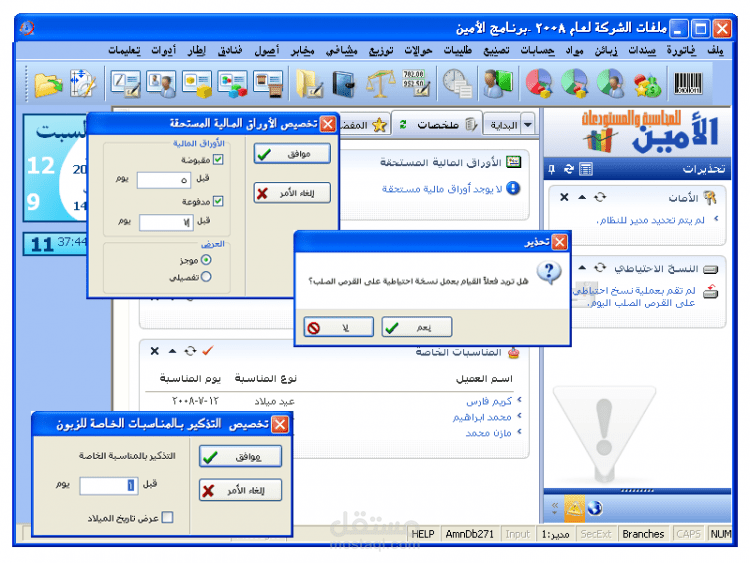Click the pin icon in تحذيرات header

[551, 169]
